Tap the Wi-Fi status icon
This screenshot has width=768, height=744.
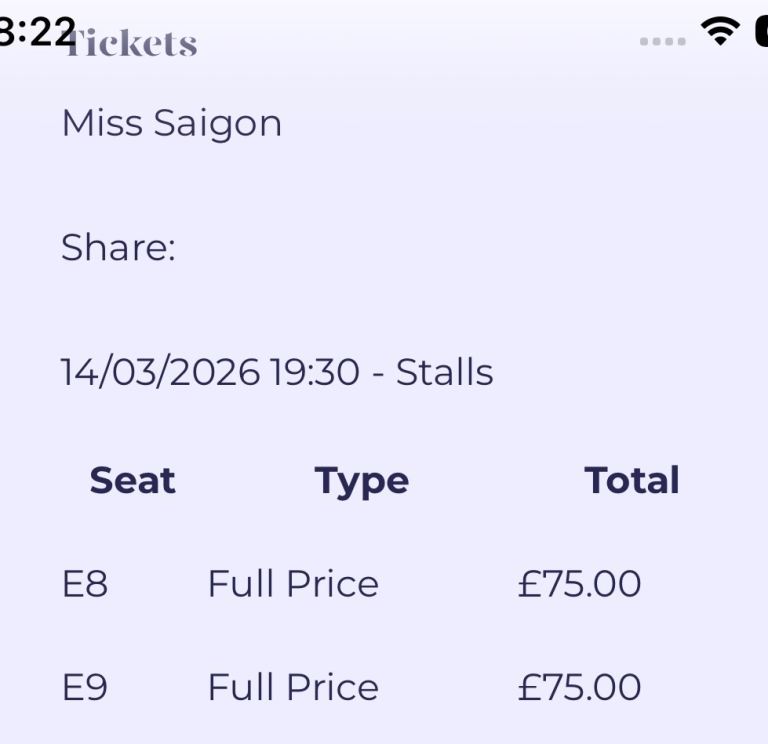click(720, 31)
